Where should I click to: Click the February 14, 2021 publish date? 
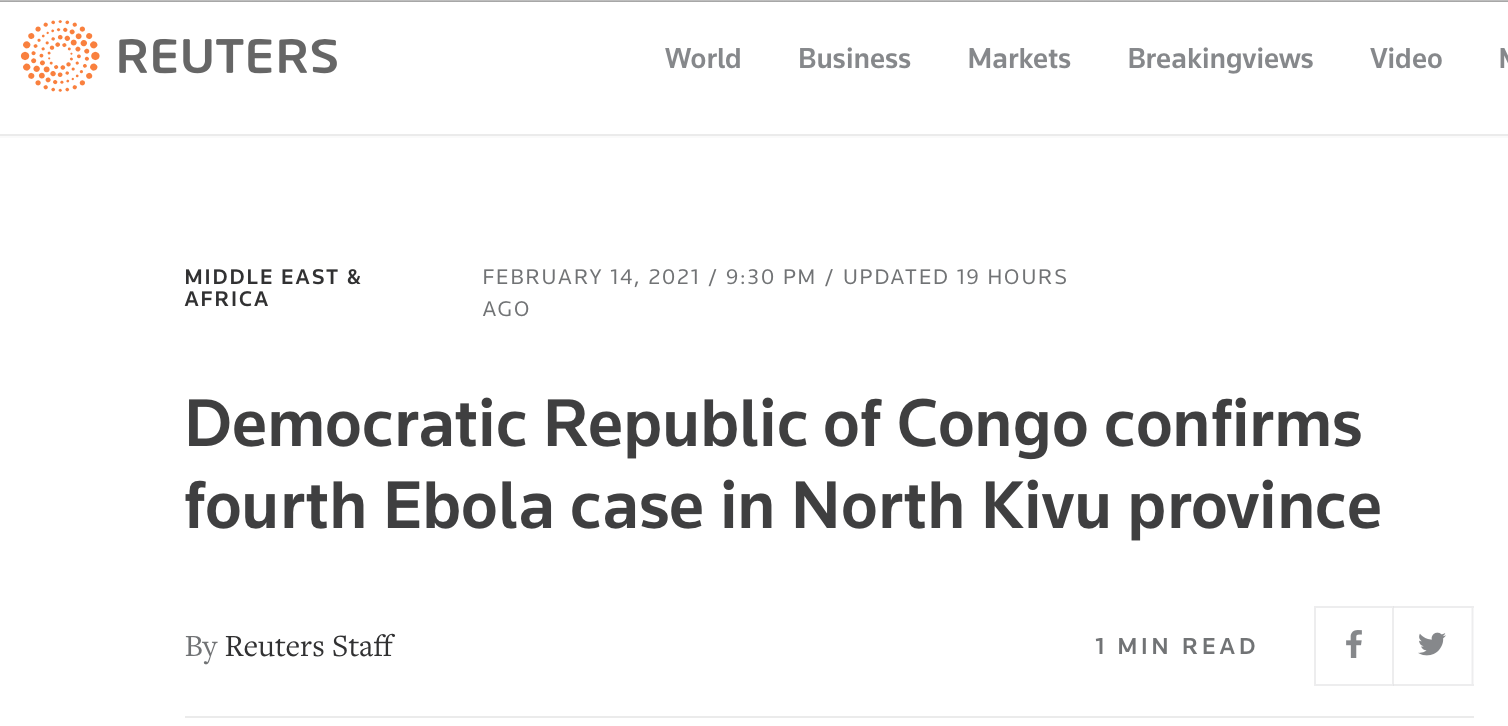coord(591,277)
